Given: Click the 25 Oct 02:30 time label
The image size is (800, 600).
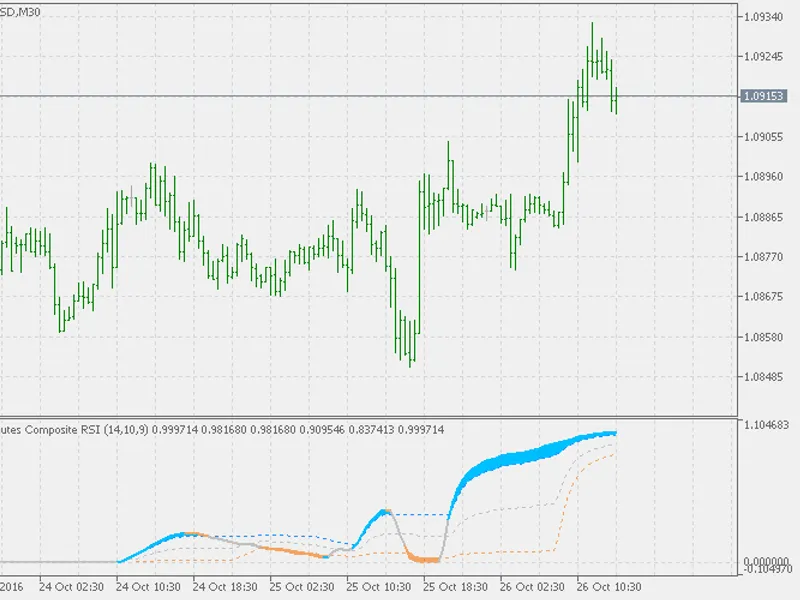Looking at the screenshot, I should 302,587.
